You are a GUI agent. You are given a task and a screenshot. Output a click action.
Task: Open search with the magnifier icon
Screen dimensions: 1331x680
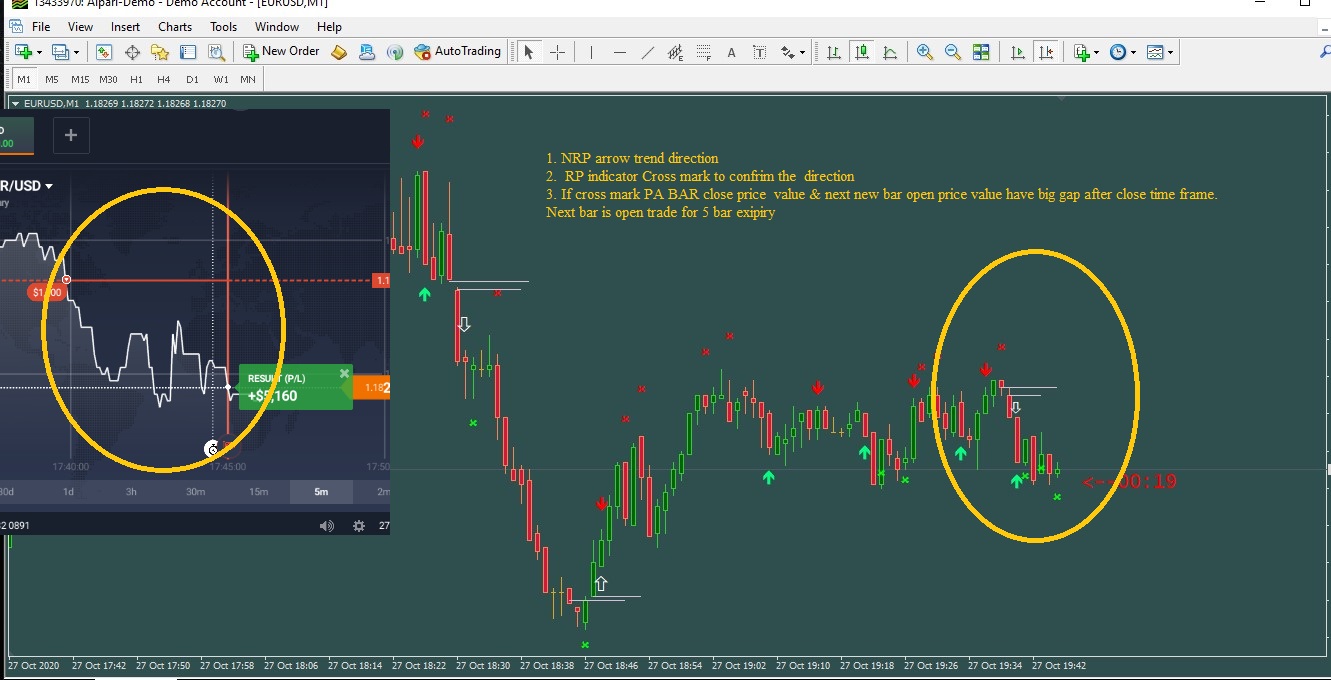point(1325,52)
